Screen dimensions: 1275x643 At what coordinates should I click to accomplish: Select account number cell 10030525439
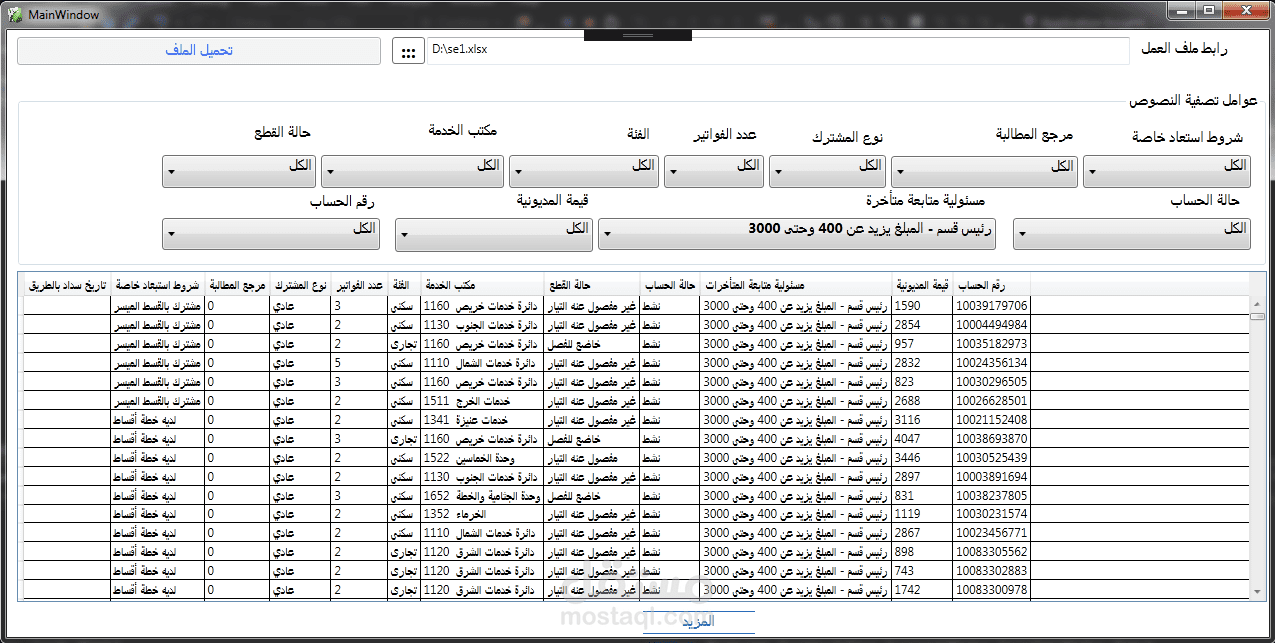[992, 457]
